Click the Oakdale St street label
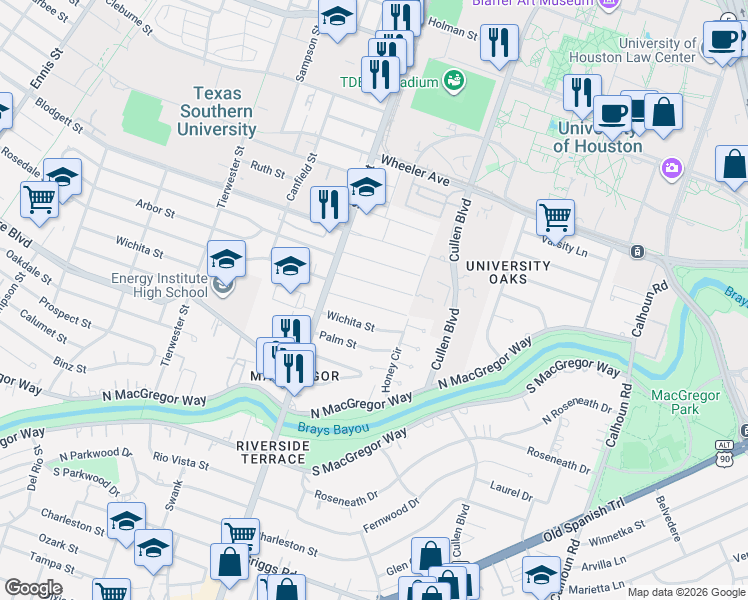Image resolution: width=748 pixels, height=600 pixels. point(29,267)
